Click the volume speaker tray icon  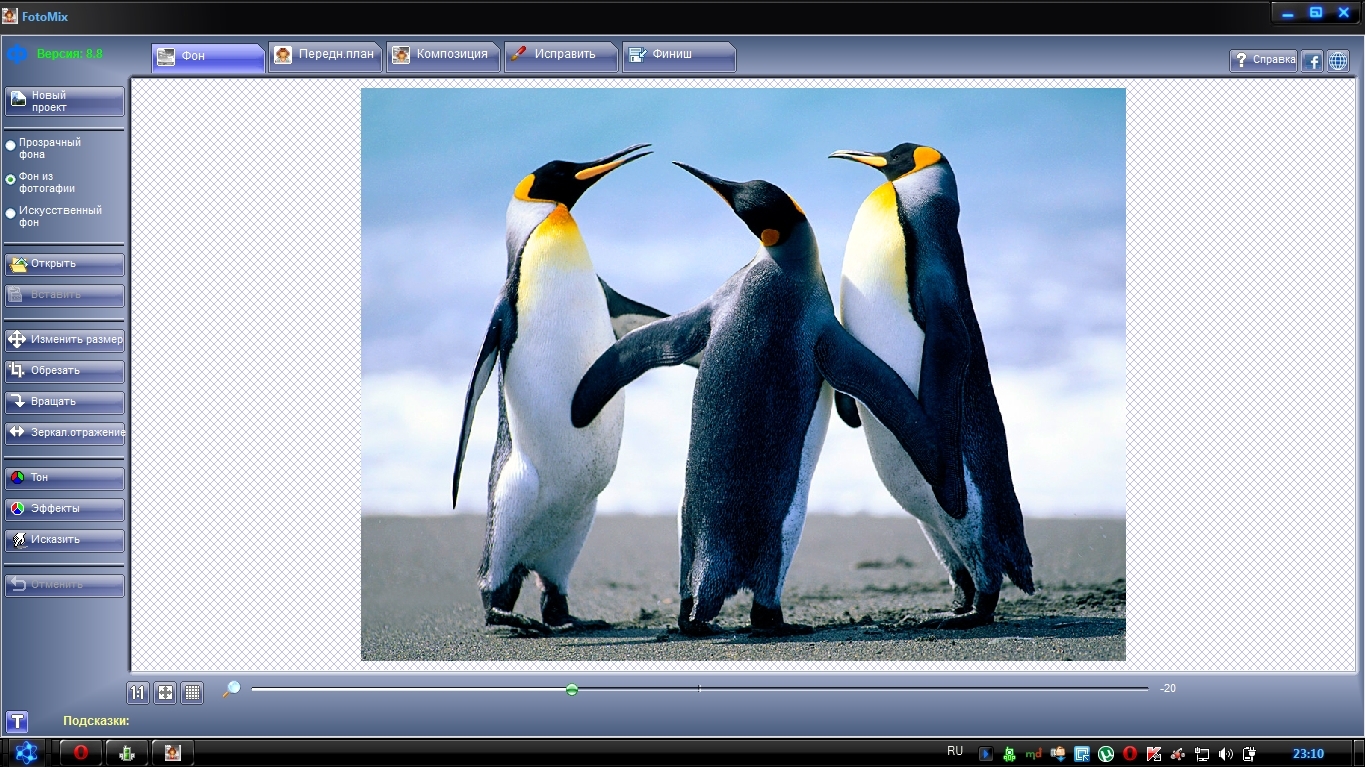(x=1226, y=754)
